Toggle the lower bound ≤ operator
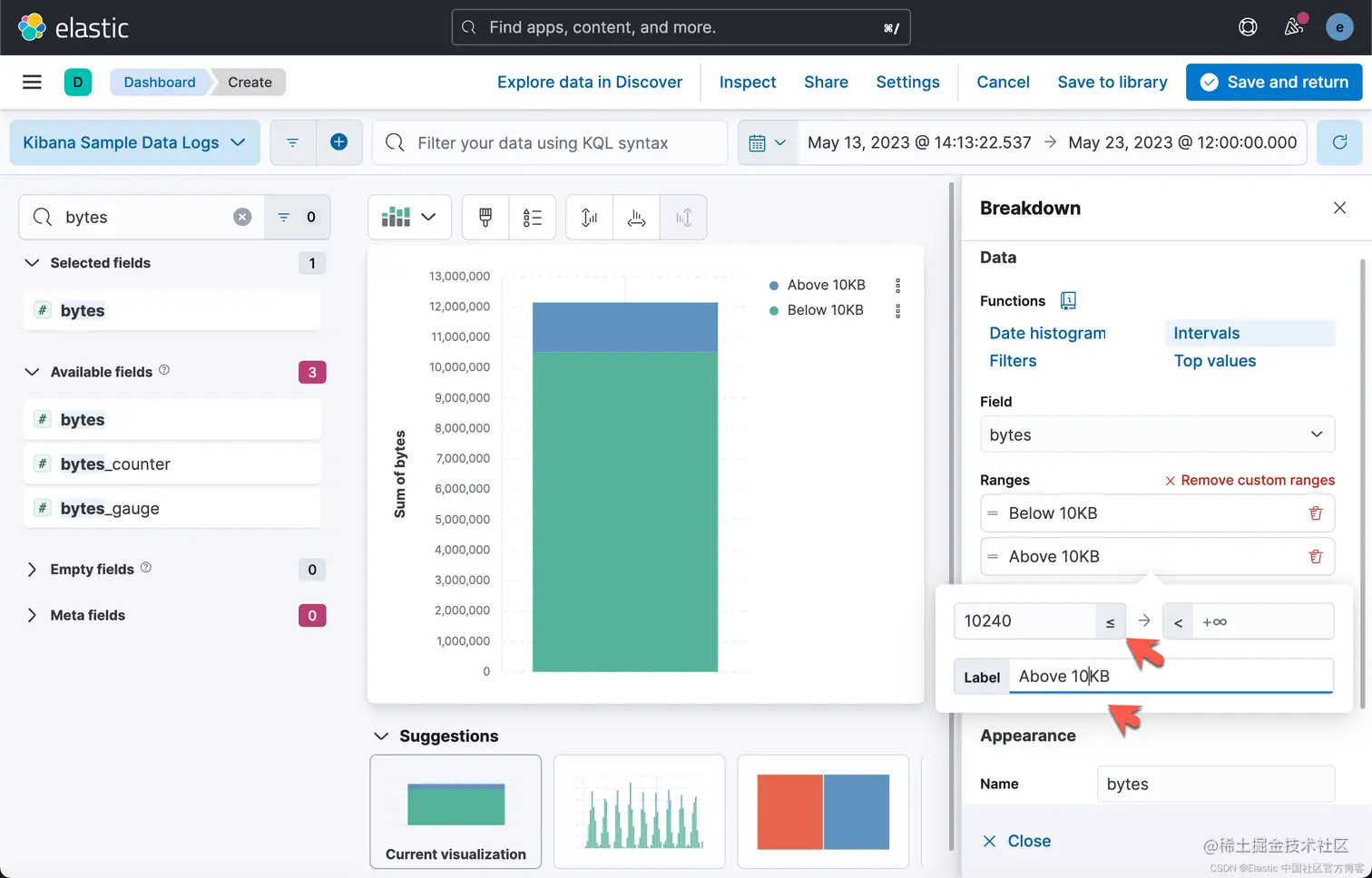The width and height of the screenshot is (1372, 878). [1110, 622]
